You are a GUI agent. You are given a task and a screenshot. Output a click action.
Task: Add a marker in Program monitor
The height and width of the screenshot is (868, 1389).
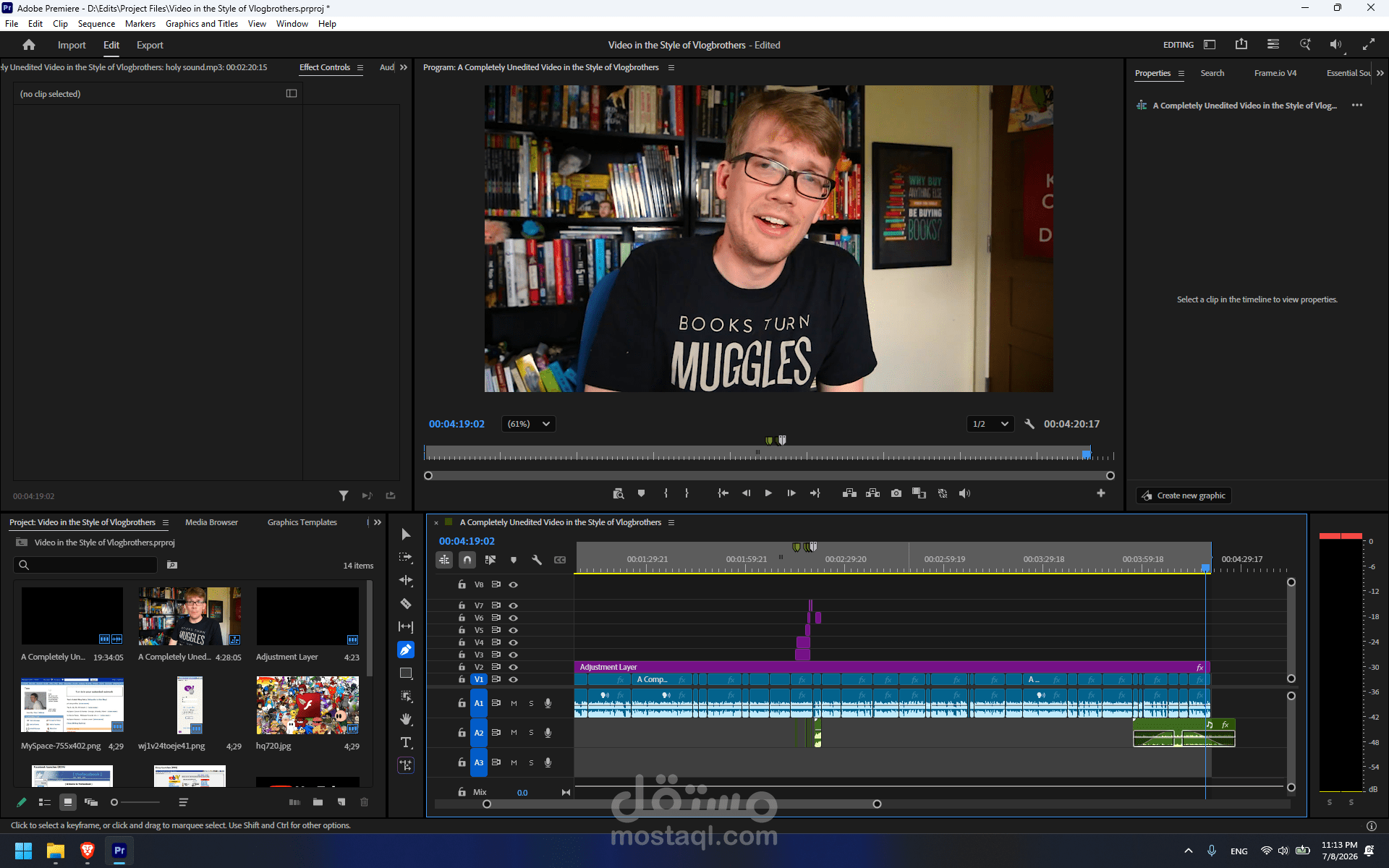tap(641, 493)
